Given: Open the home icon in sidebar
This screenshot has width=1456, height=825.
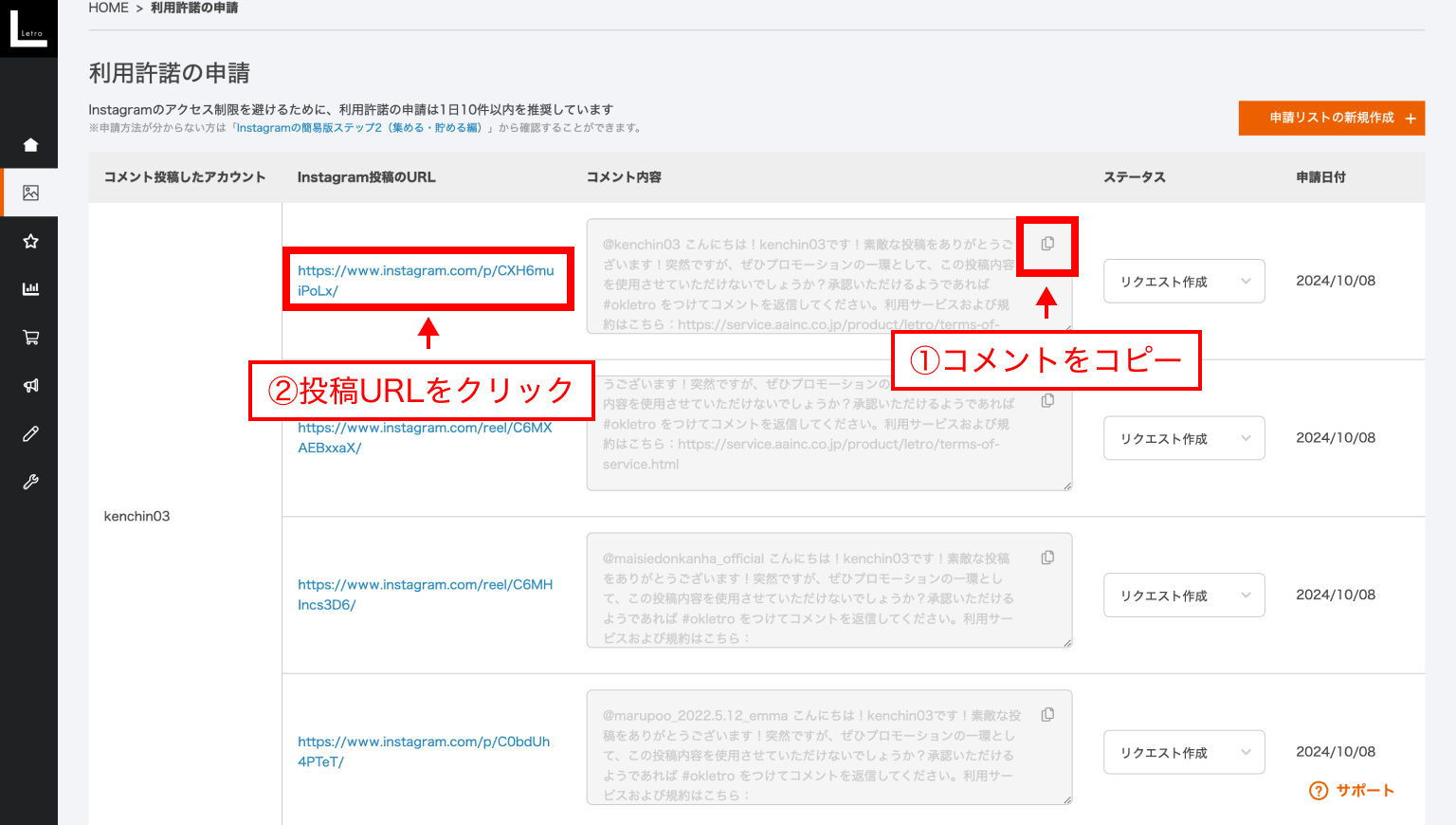Looking at the screenshot, I should 30,145.
